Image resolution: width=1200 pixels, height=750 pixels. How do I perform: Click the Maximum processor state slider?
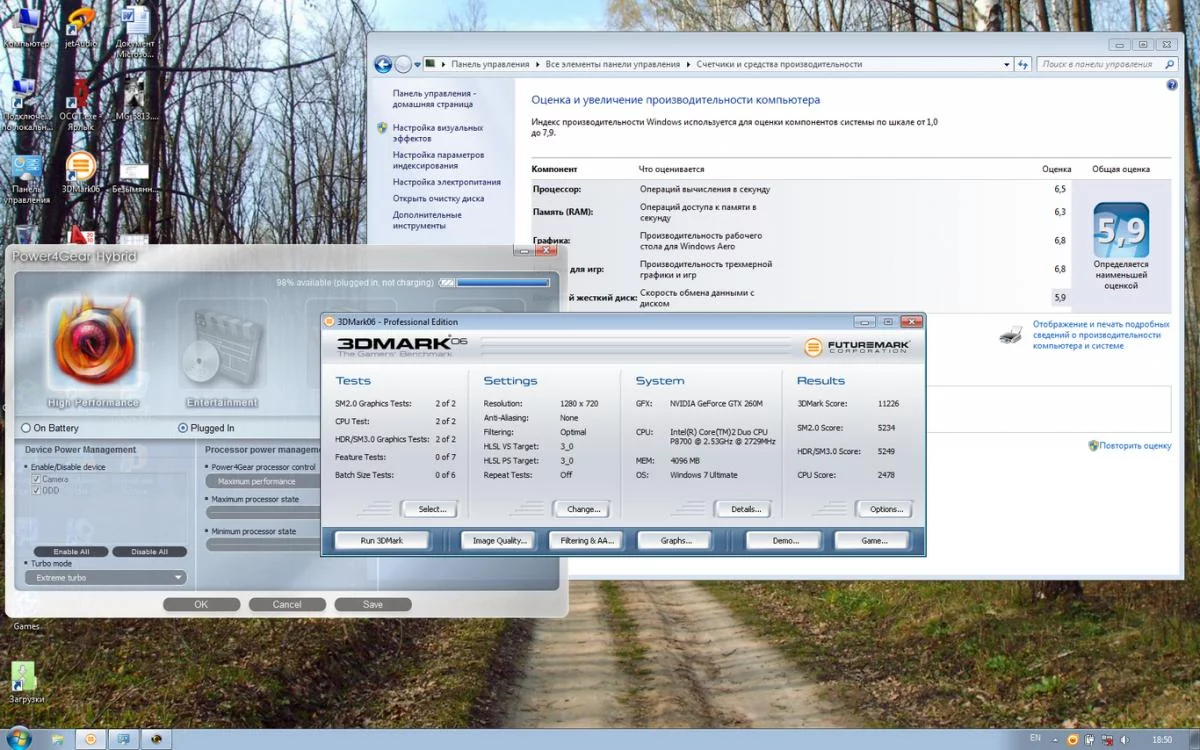coord(263,511)
